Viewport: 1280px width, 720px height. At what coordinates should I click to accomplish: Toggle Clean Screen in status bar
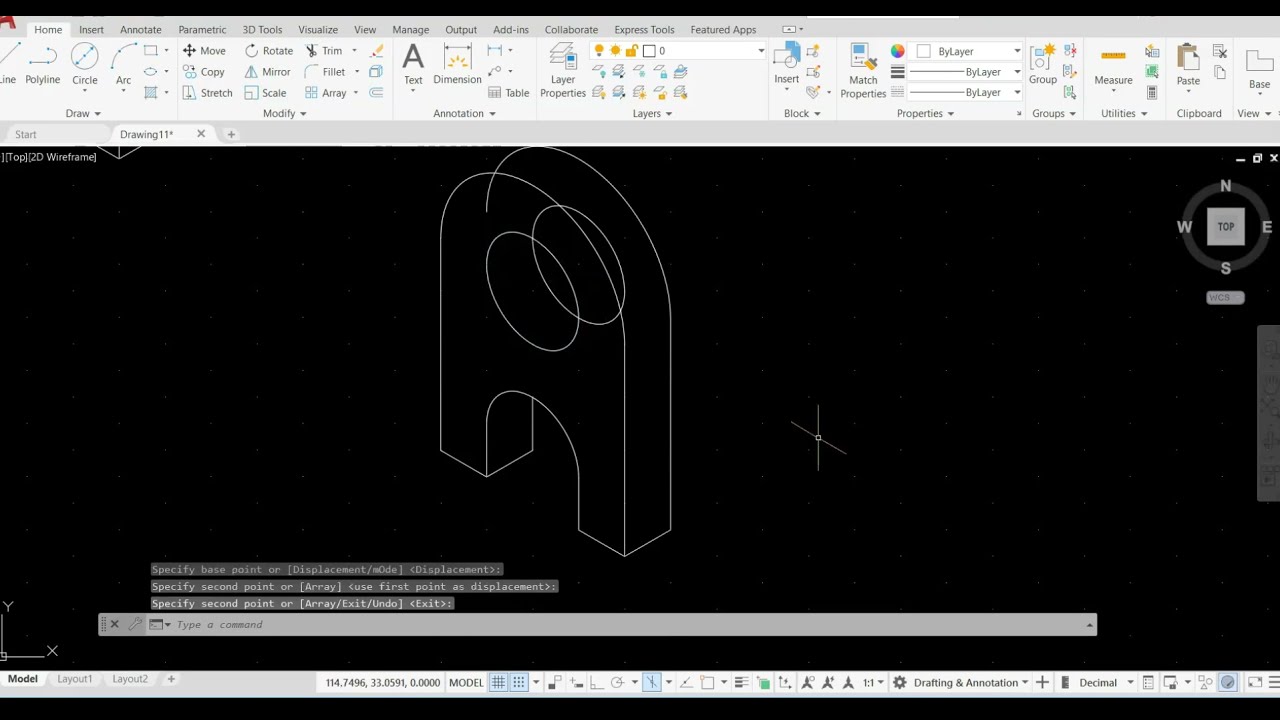coord(1255,683)
